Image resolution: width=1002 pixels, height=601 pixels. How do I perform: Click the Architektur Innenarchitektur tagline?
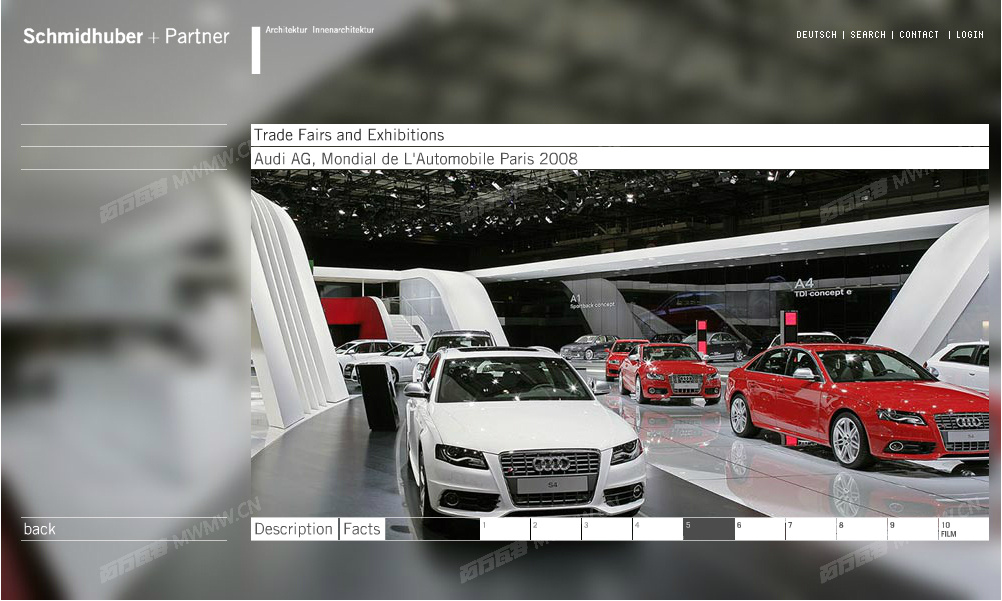[320, 29]
